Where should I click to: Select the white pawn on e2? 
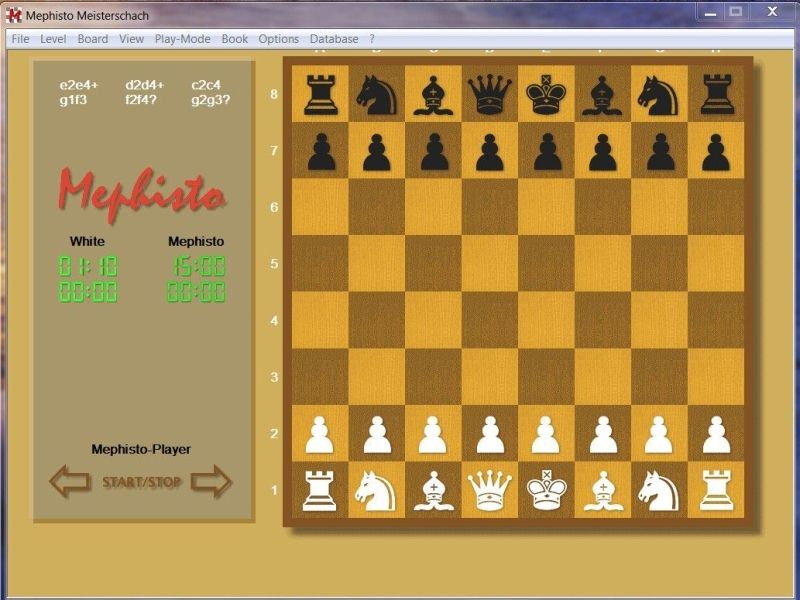pyautogui.click(x=546, y=435)
